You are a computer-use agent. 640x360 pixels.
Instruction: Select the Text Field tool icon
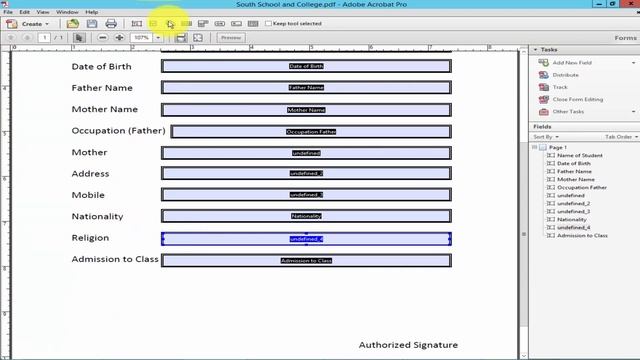click(x=137, y=24)
